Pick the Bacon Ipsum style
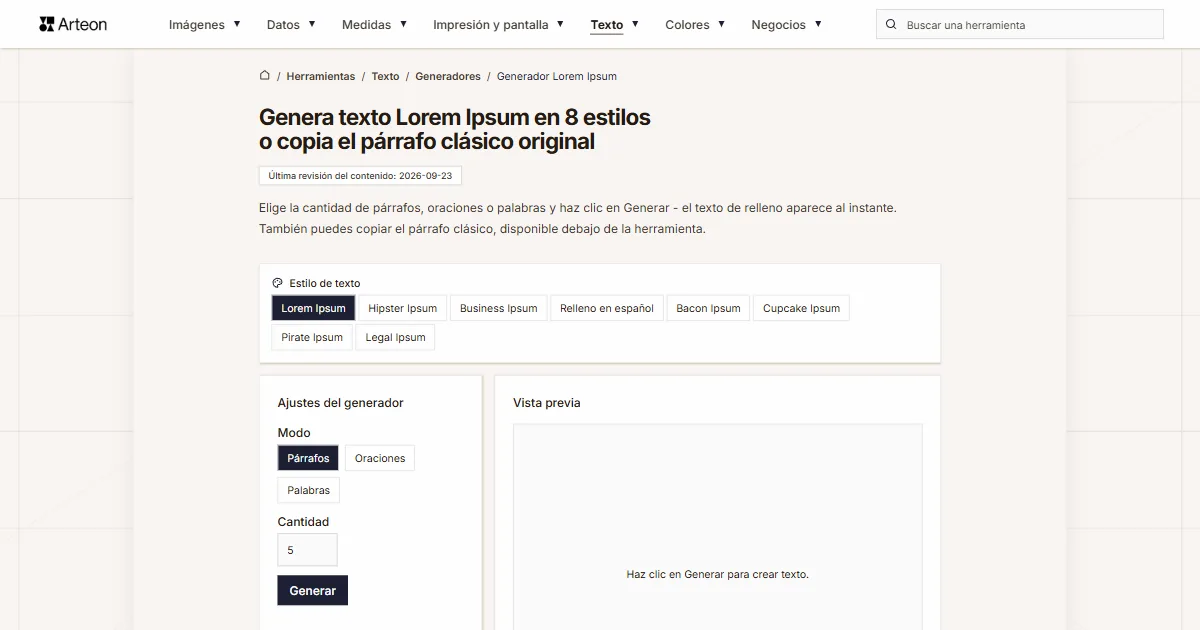The height and width of the screenshot is (630, 1200). click(708, 308)
